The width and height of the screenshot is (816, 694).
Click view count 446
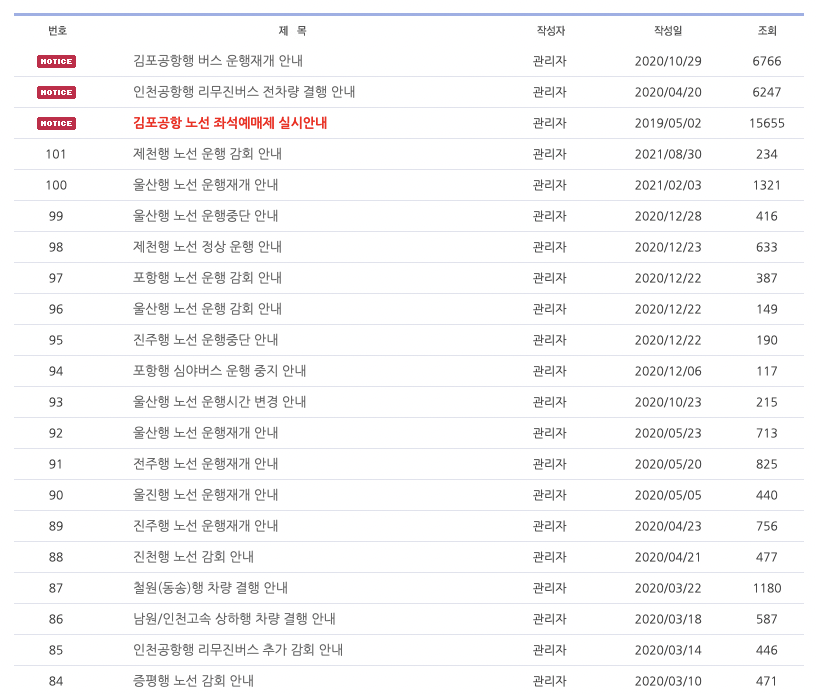pos(767,650)
